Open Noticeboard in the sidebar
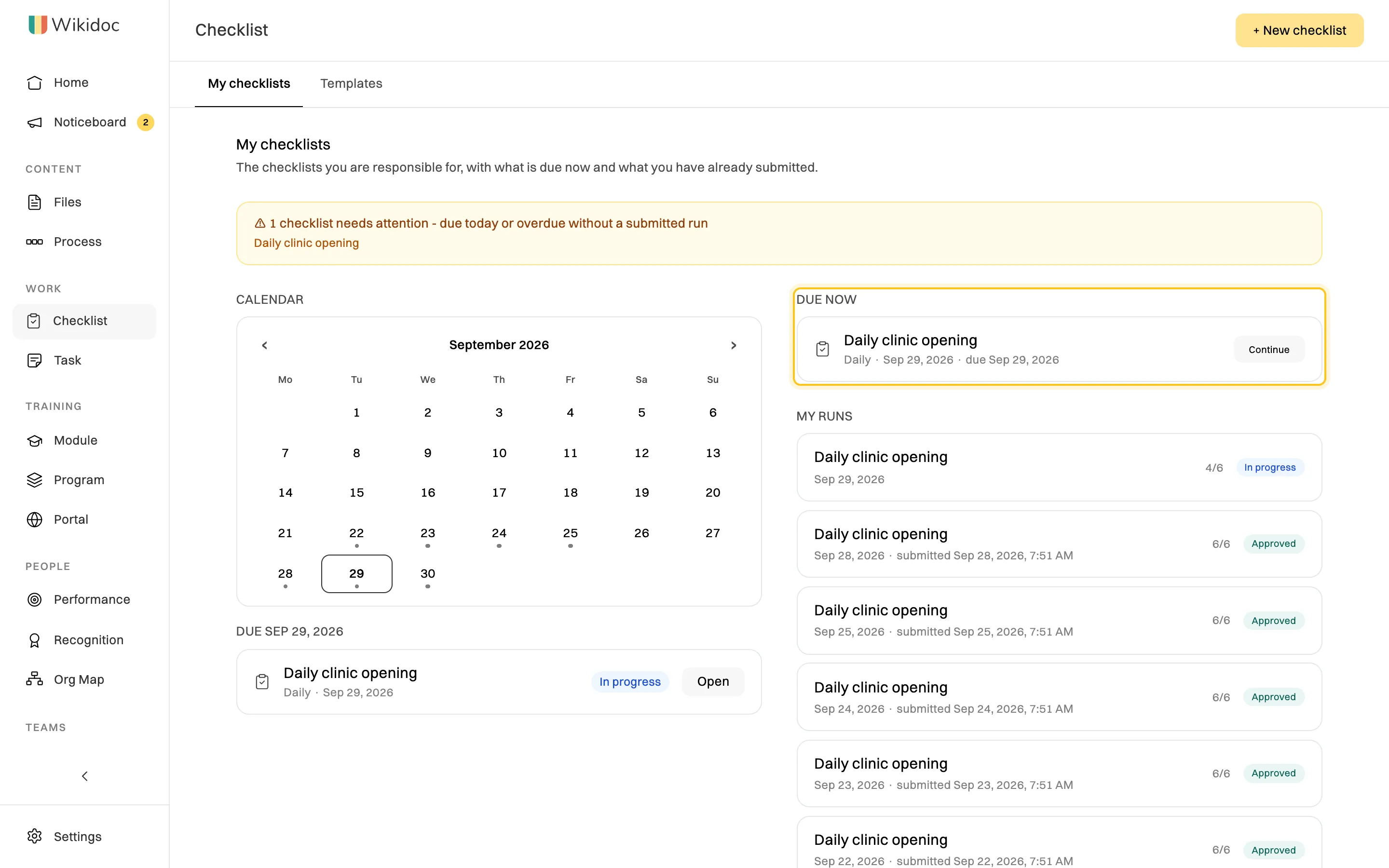1389x868 pixels. [84, 122]
